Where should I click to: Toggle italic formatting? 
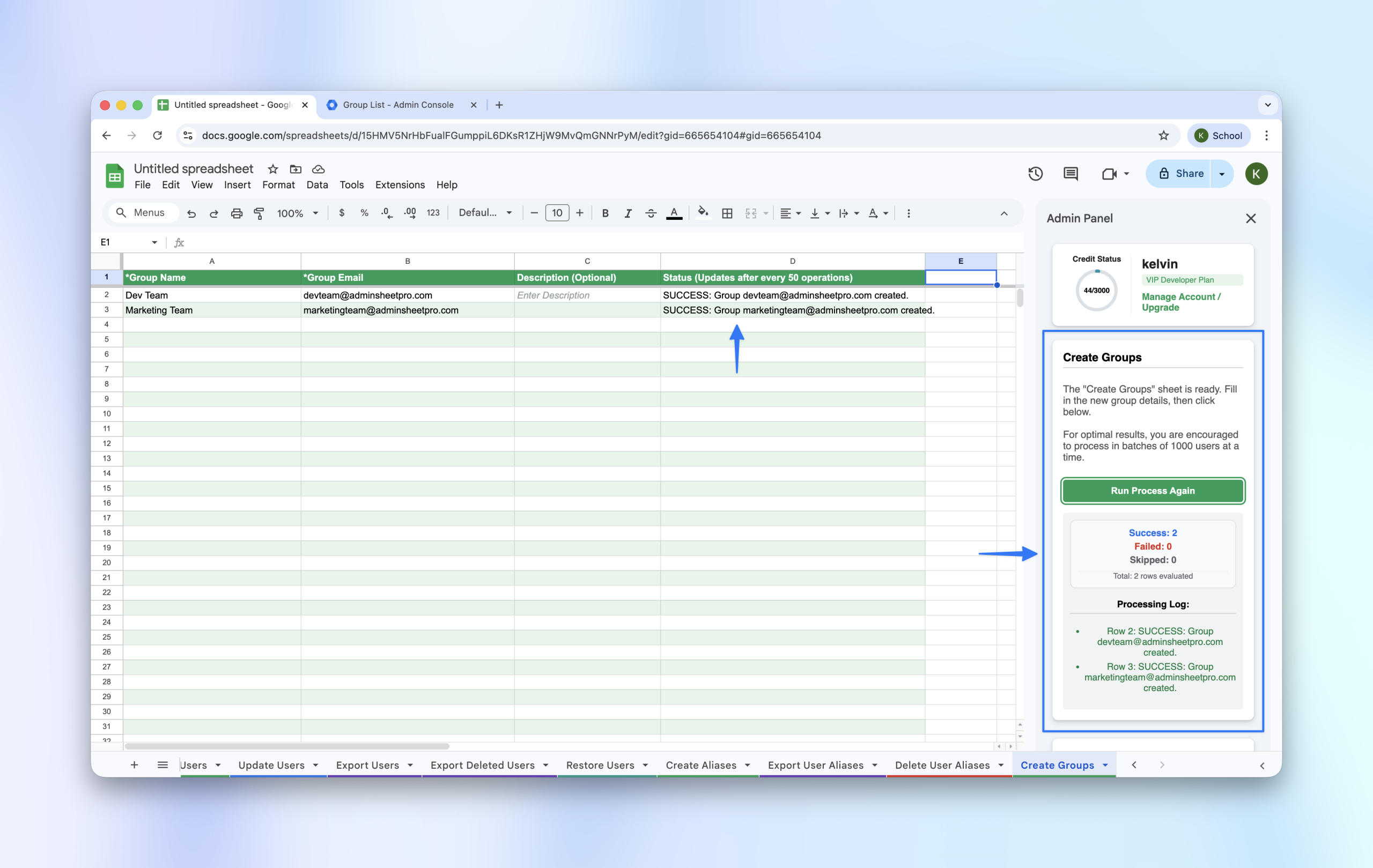(628, 213)
